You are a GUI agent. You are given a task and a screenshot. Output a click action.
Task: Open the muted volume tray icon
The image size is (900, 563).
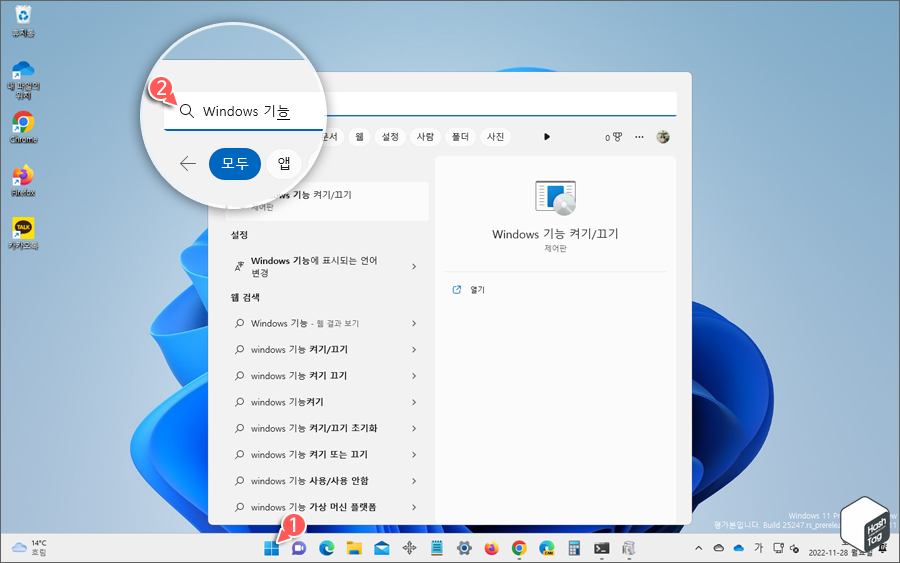point(794,549)
